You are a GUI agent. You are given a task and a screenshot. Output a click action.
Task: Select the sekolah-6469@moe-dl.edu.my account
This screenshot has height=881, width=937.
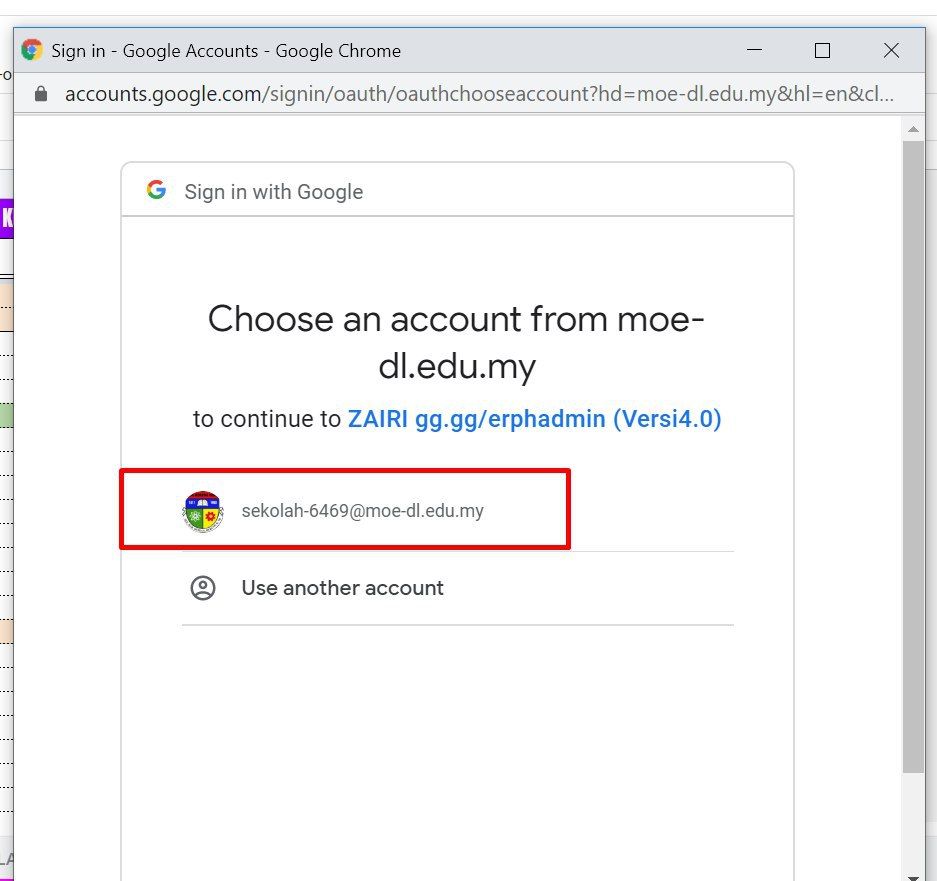[x=362, y=511]
